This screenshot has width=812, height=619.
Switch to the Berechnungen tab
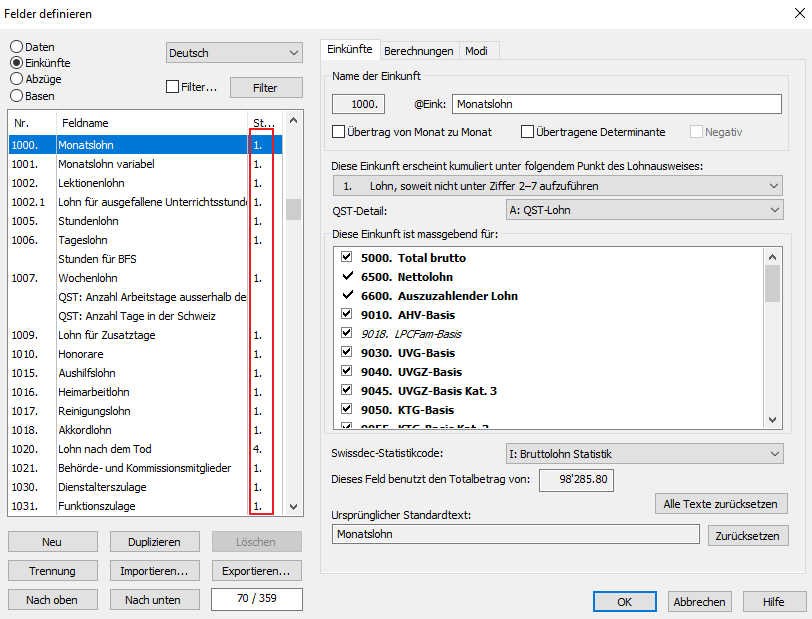419,51
